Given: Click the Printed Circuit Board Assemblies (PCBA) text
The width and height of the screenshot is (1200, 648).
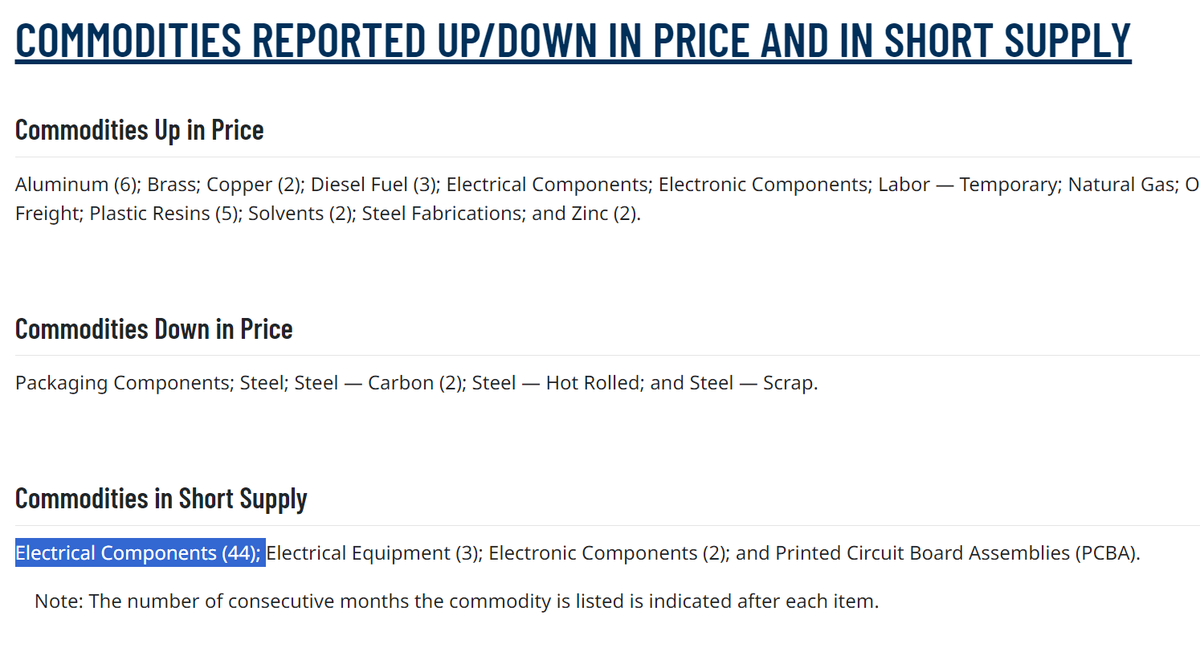Looking at the screenshot, I should pyautogui.click(x=955, y=553).
